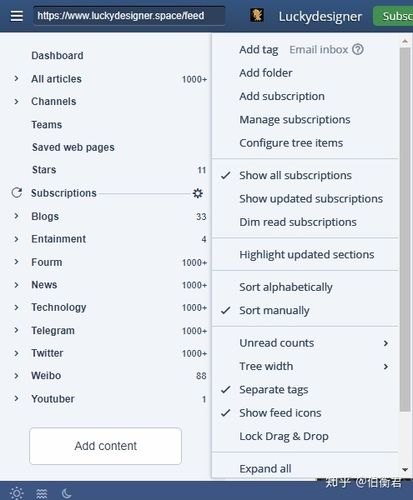
Task: Click the Add content button
Action: (x=105, y=446)
